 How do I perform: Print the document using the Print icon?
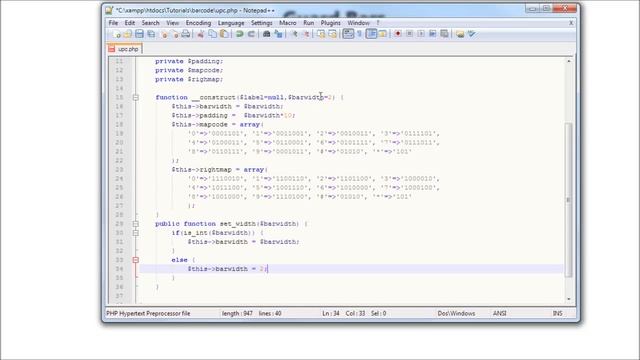click(186, 34)
